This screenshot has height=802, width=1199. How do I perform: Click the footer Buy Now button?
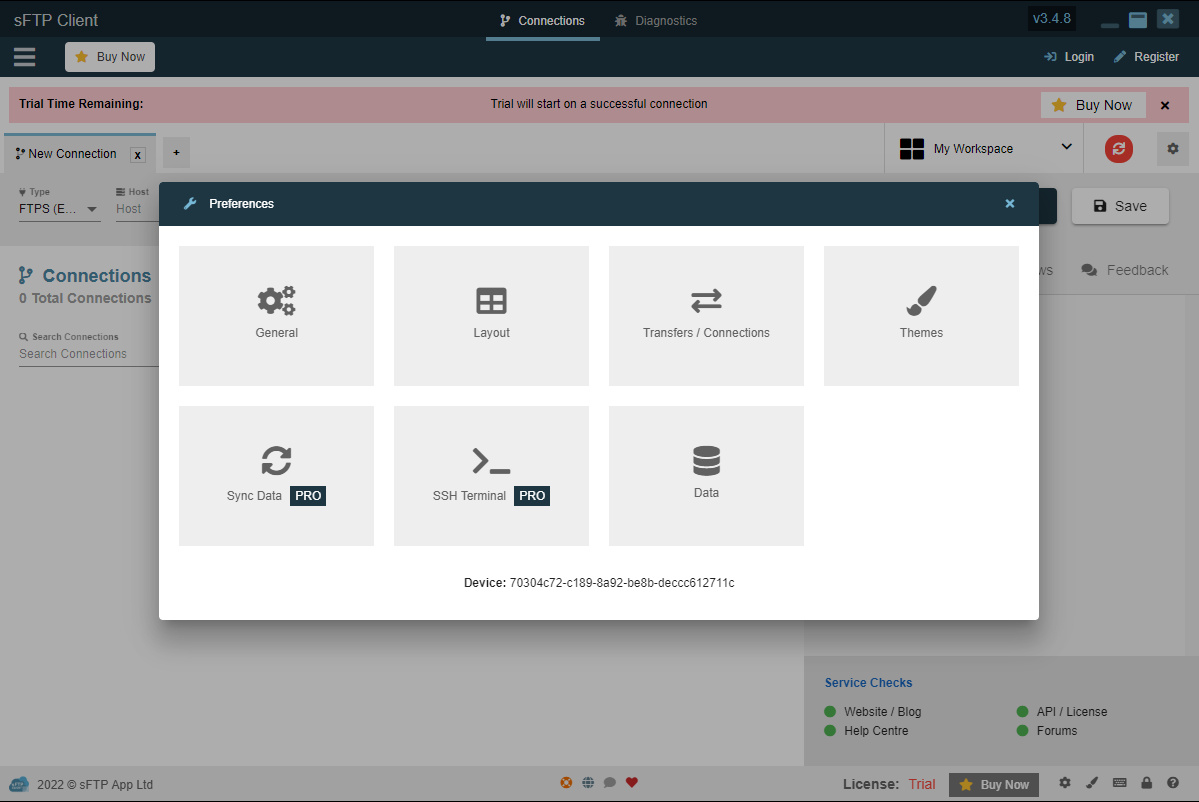(x=993, y=784)
